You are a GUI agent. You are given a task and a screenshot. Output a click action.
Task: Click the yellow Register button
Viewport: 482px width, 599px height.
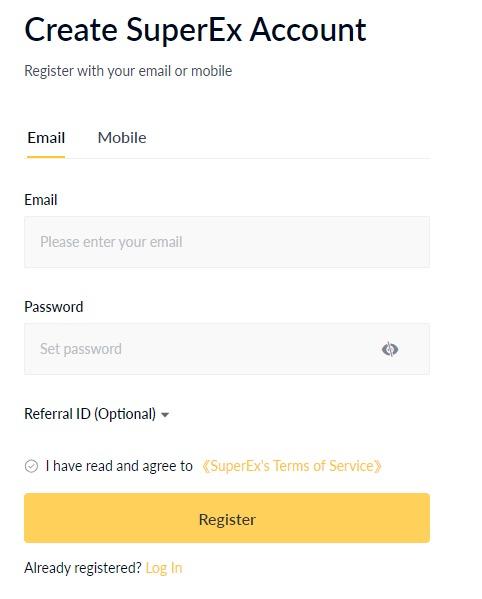(x=227, y=518)
